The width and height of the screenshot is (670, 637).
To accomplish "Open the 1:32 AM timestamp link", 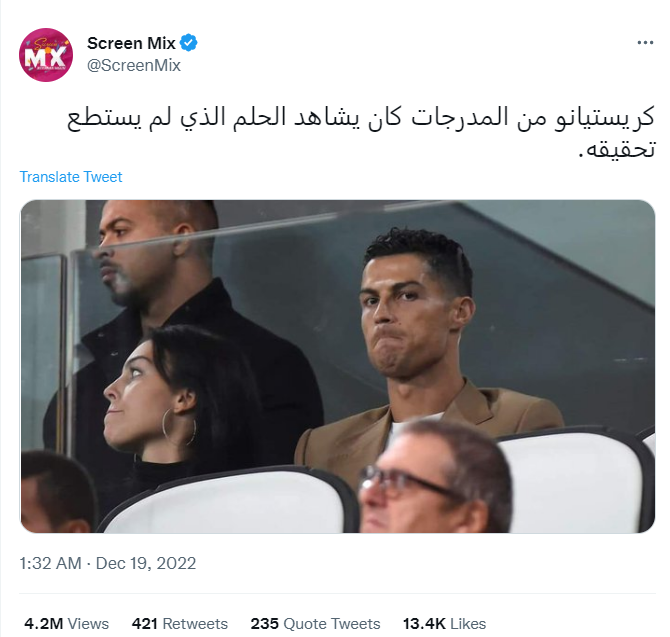I will click(x=50, y=563).
